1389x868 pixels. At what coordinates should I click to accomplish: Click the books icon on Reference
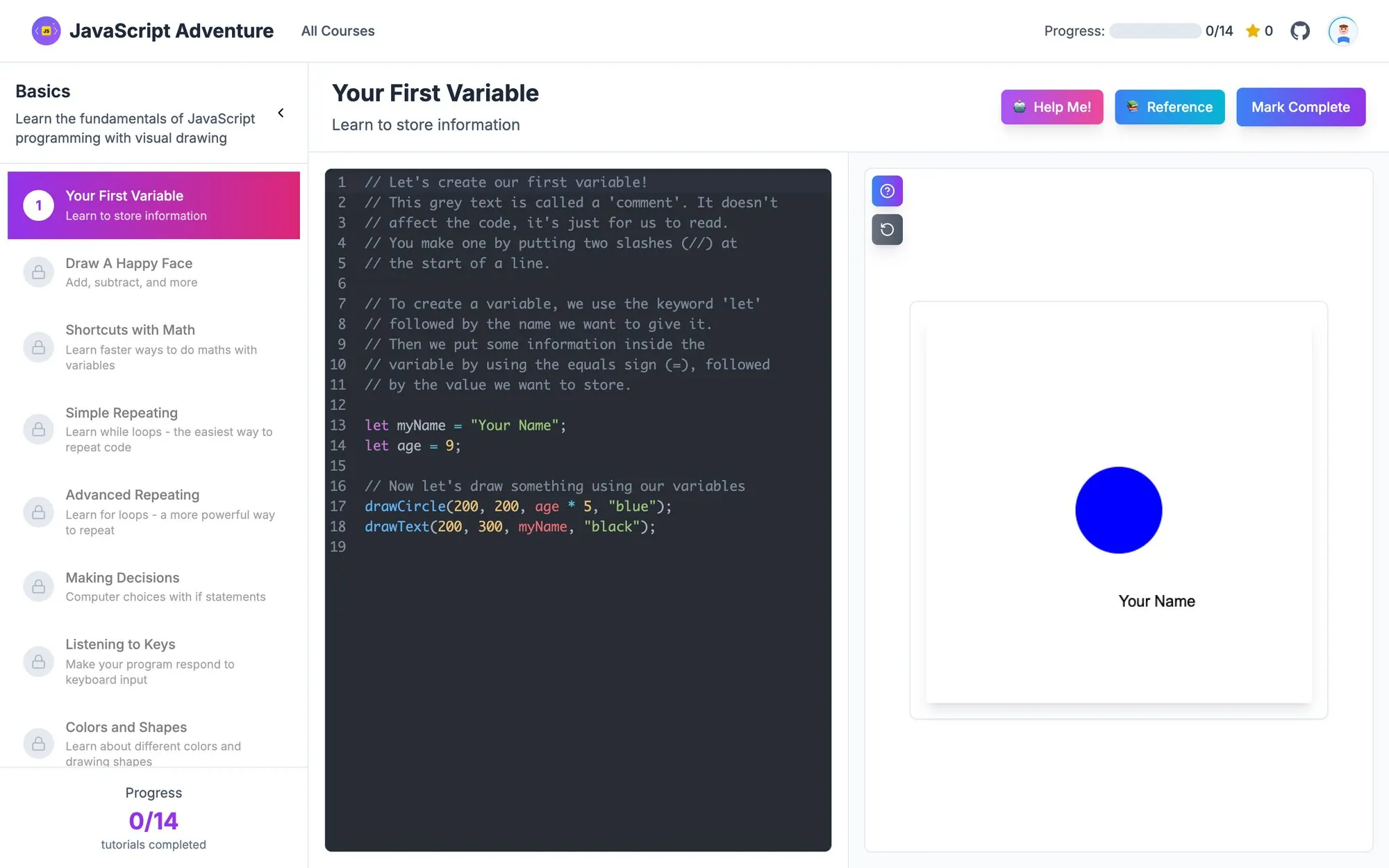coord(1133,107)
